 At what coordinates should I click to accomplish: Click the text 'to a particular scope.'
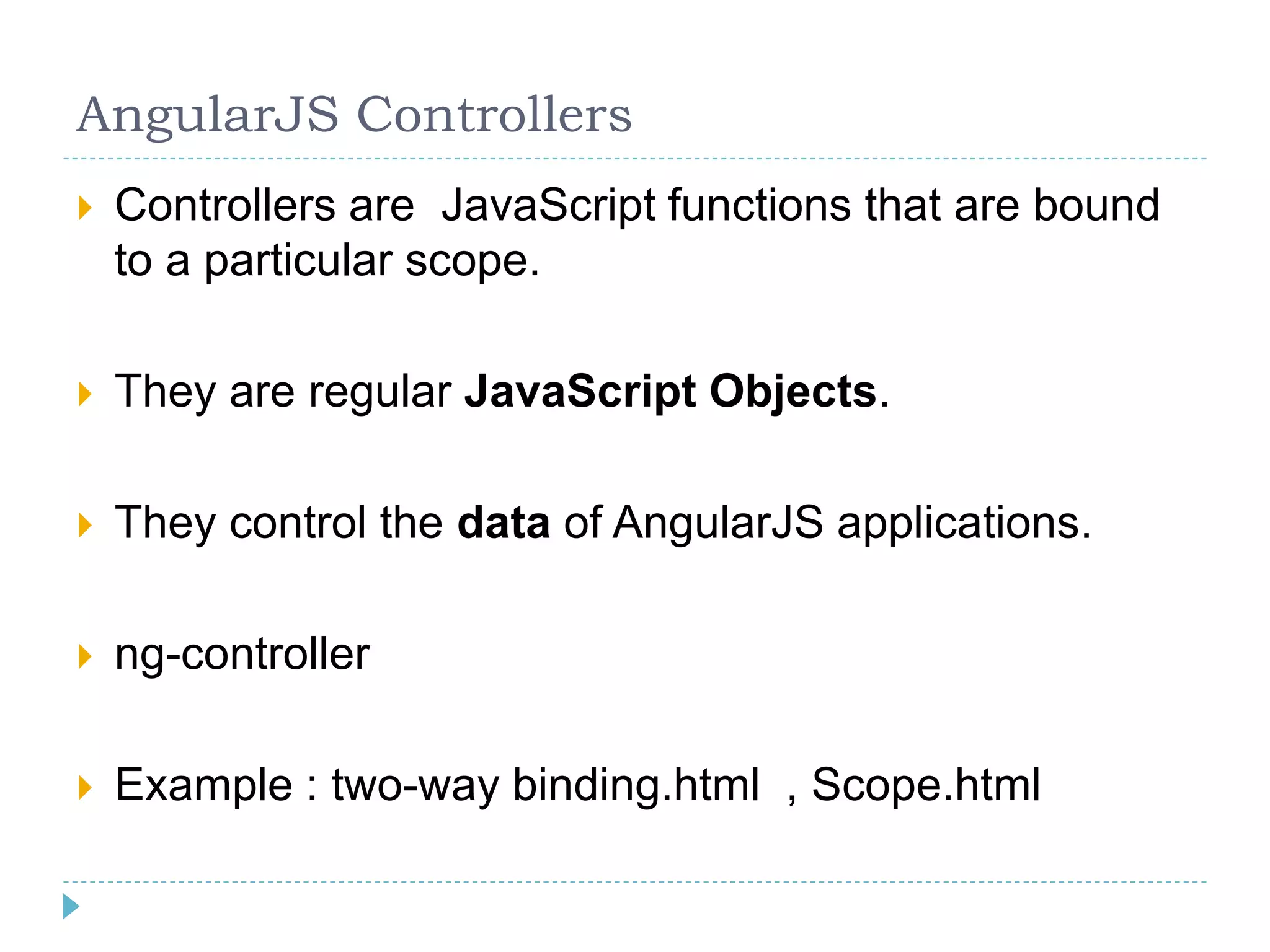[327, 261]
